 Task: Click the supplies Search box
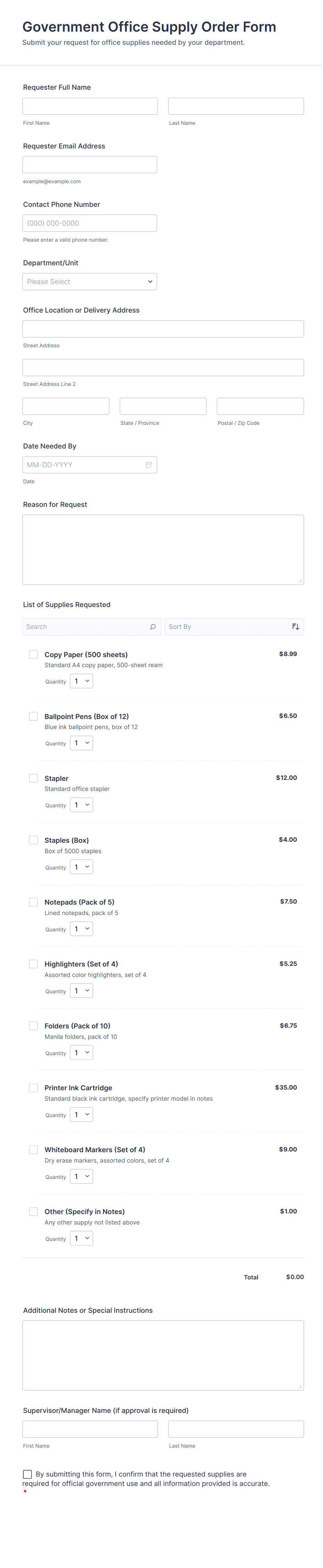[85, 627]
